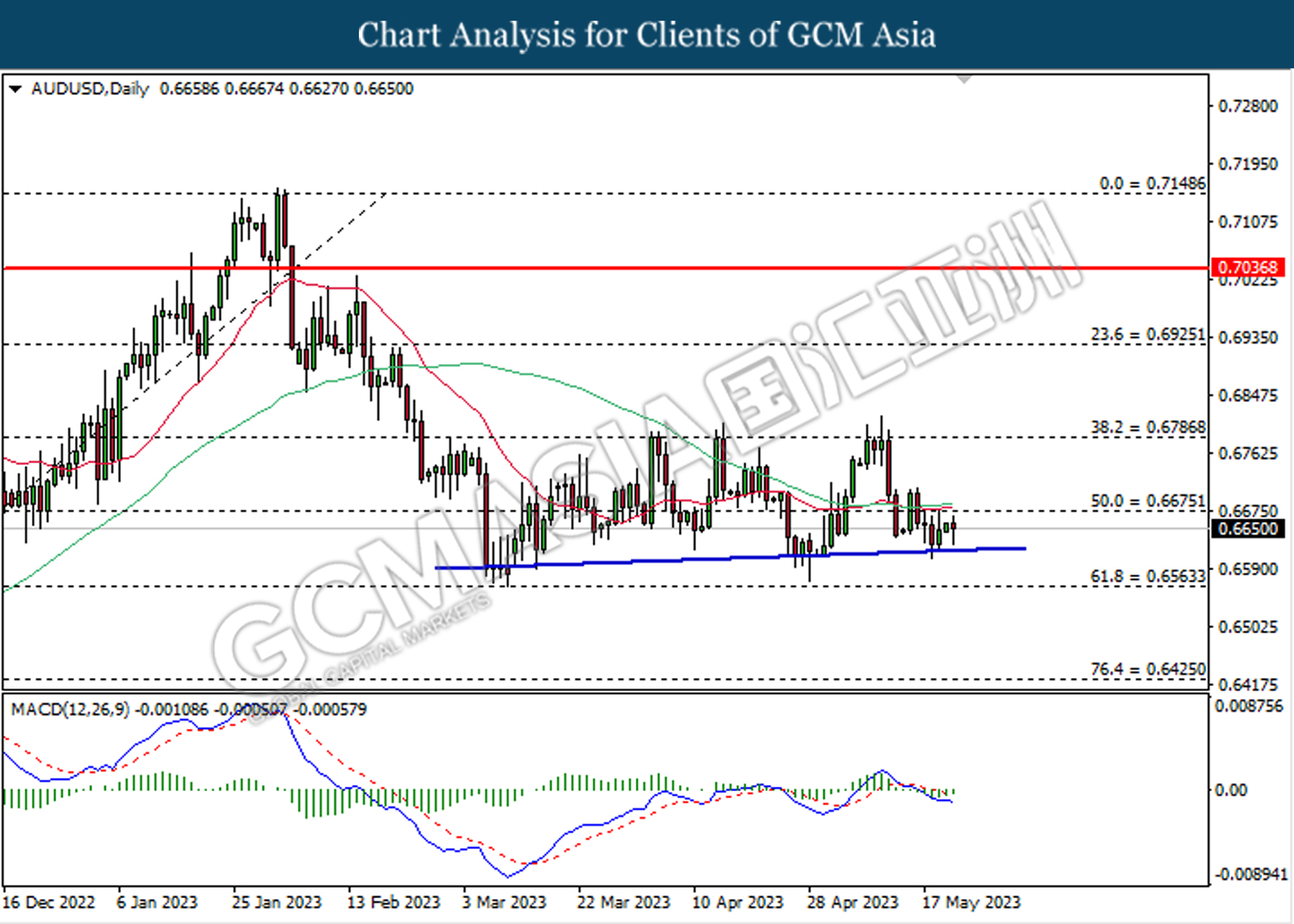Screen dimensions: 1294x924
Task: Select the black 0.66500 current price tag
Action: (x=1247, y=529)
